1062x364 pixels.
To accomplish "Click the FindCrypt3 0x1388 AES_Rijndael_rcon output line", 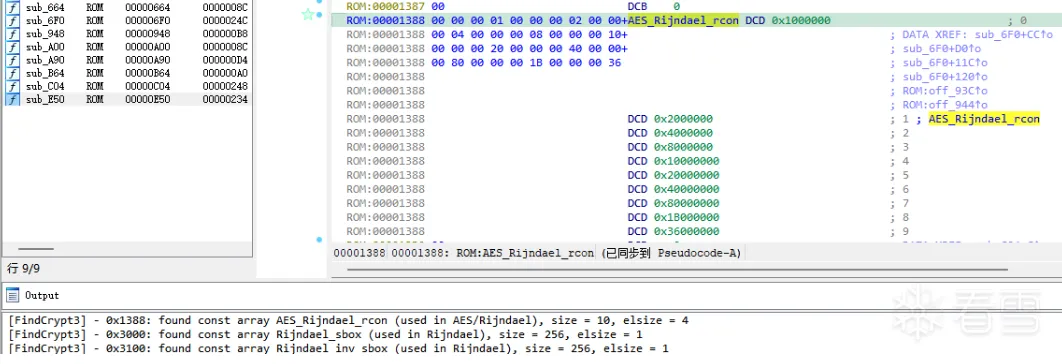I will tap(348, 320).
